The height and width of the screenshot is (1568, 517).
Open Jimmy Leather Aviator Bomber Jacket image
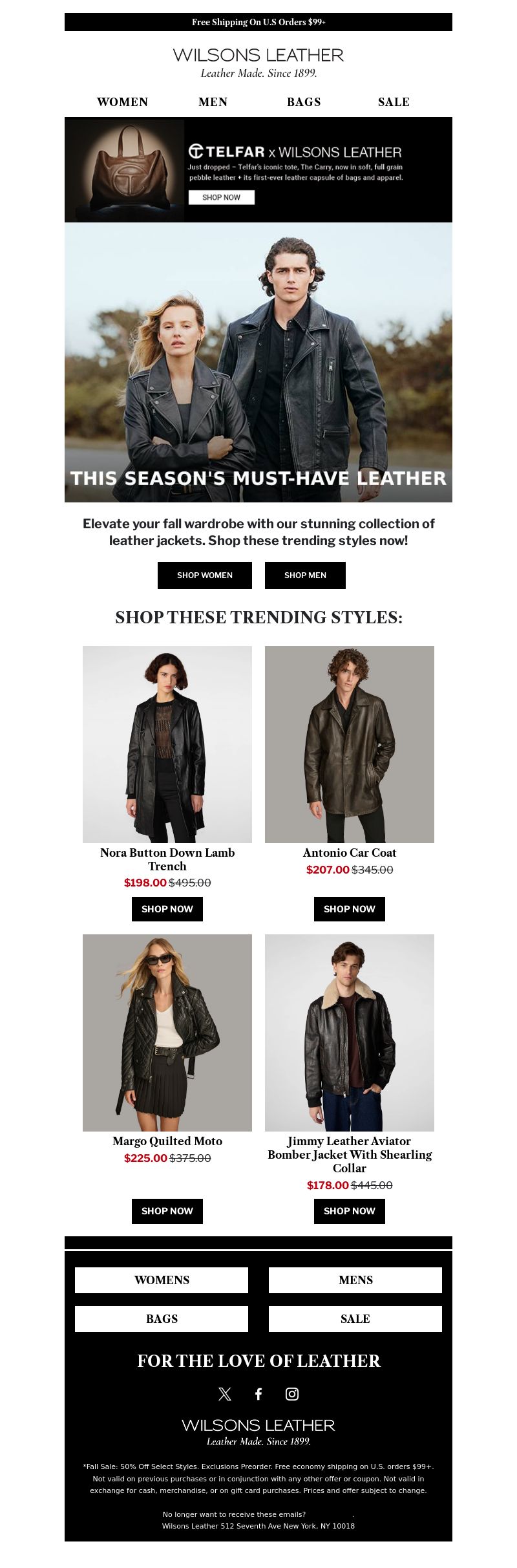(350, 1033)
